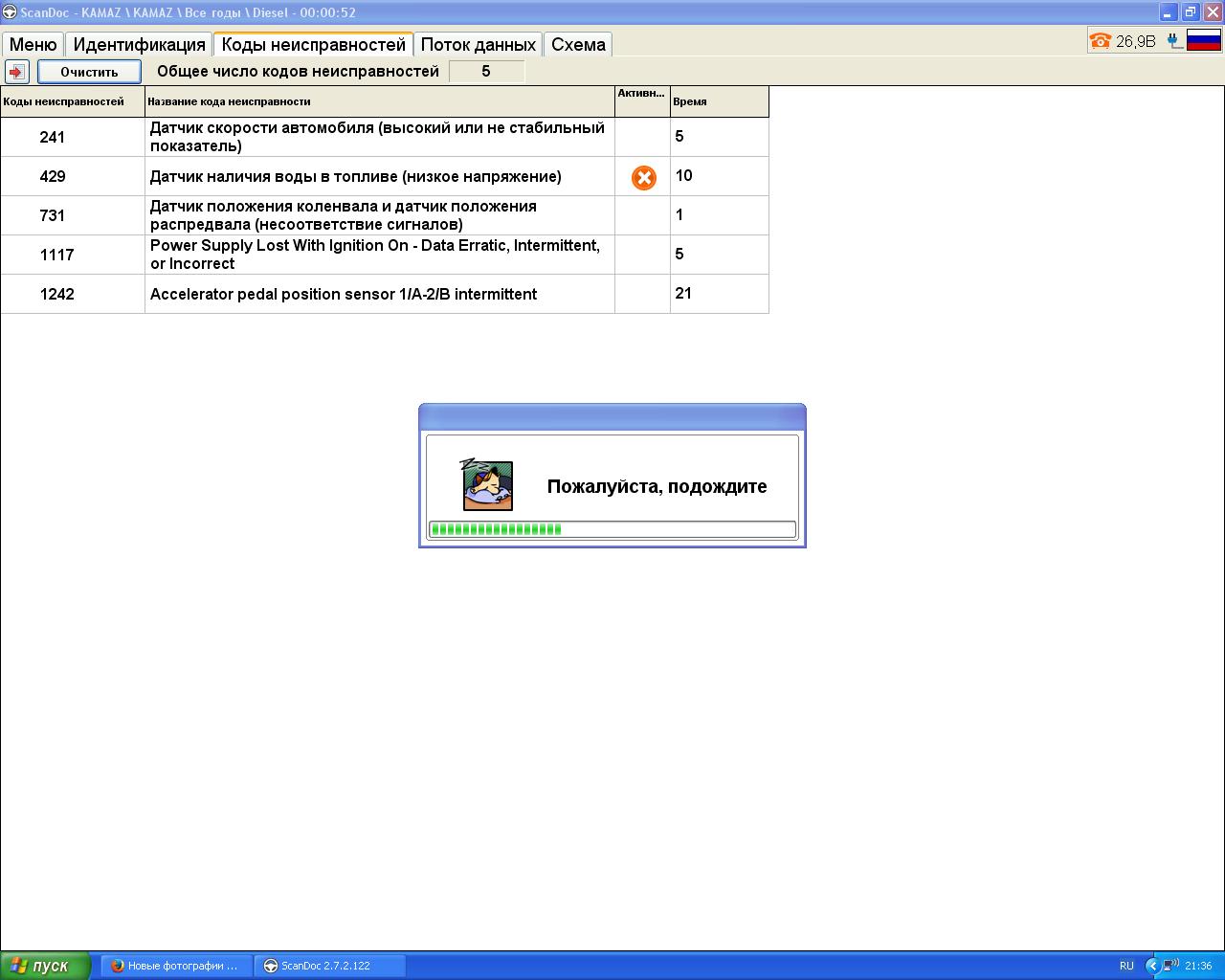The width and height of the screenshot is (1225, 980).
Task: Switch to the Схема tab
Action: [578, 45]
